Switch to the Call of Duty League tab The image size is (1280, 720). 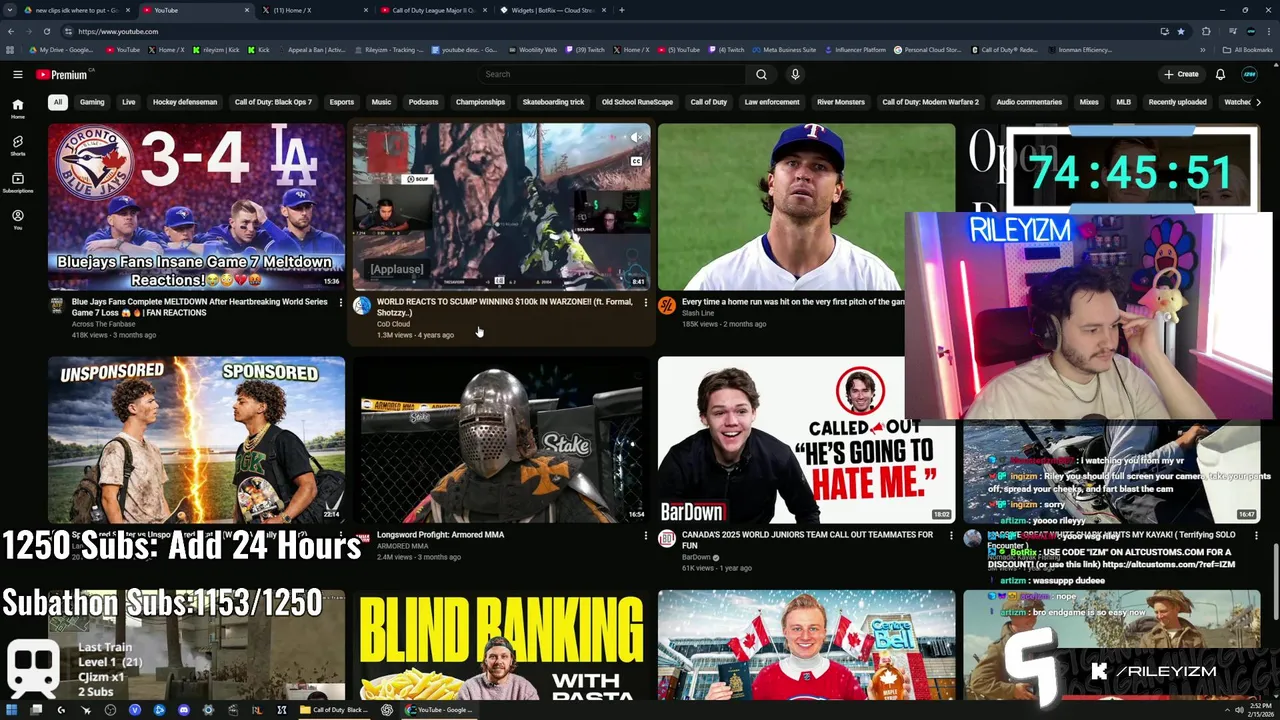tap(432, 10)
